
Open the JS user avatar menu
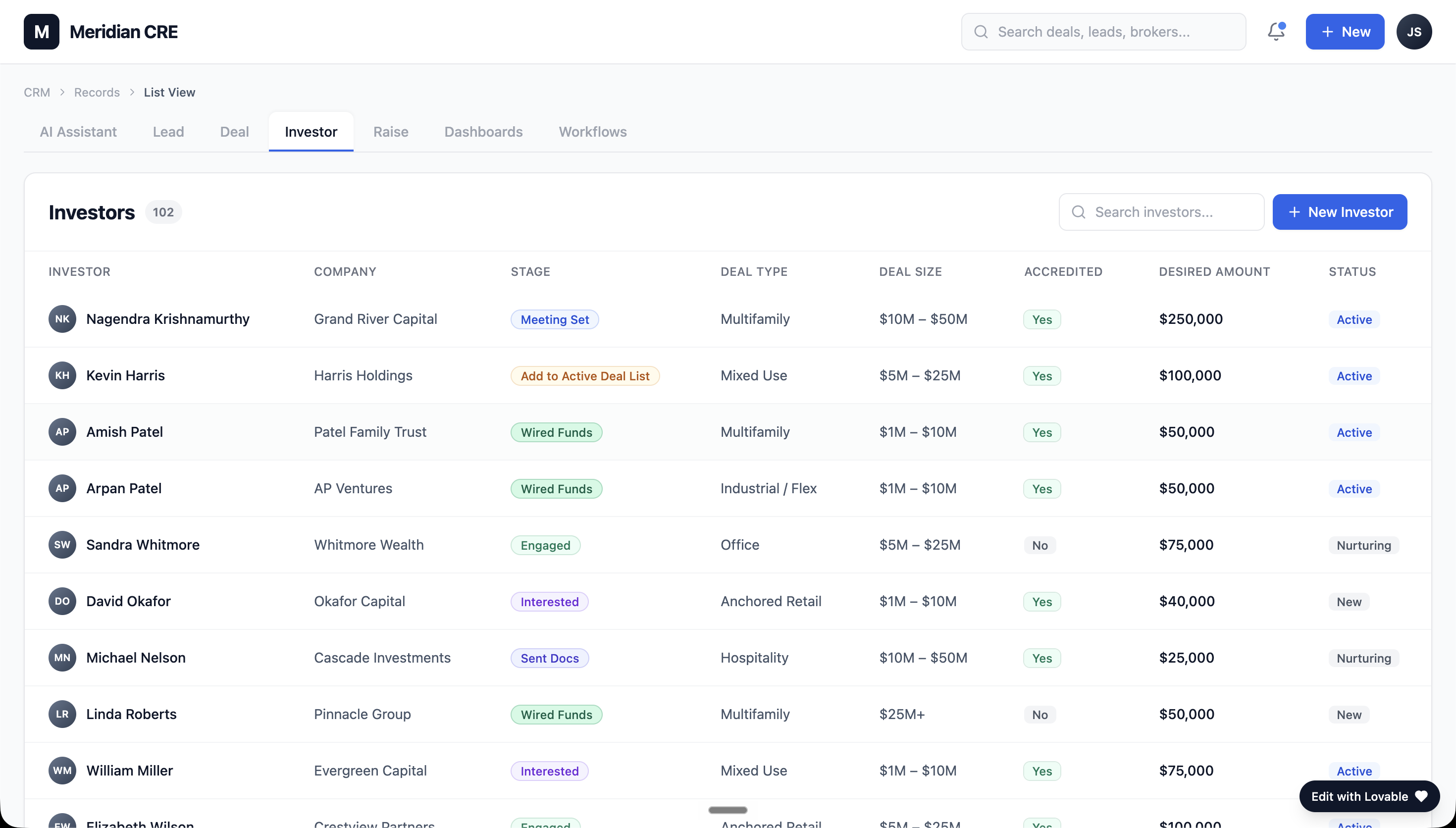tap(1414, 32)
